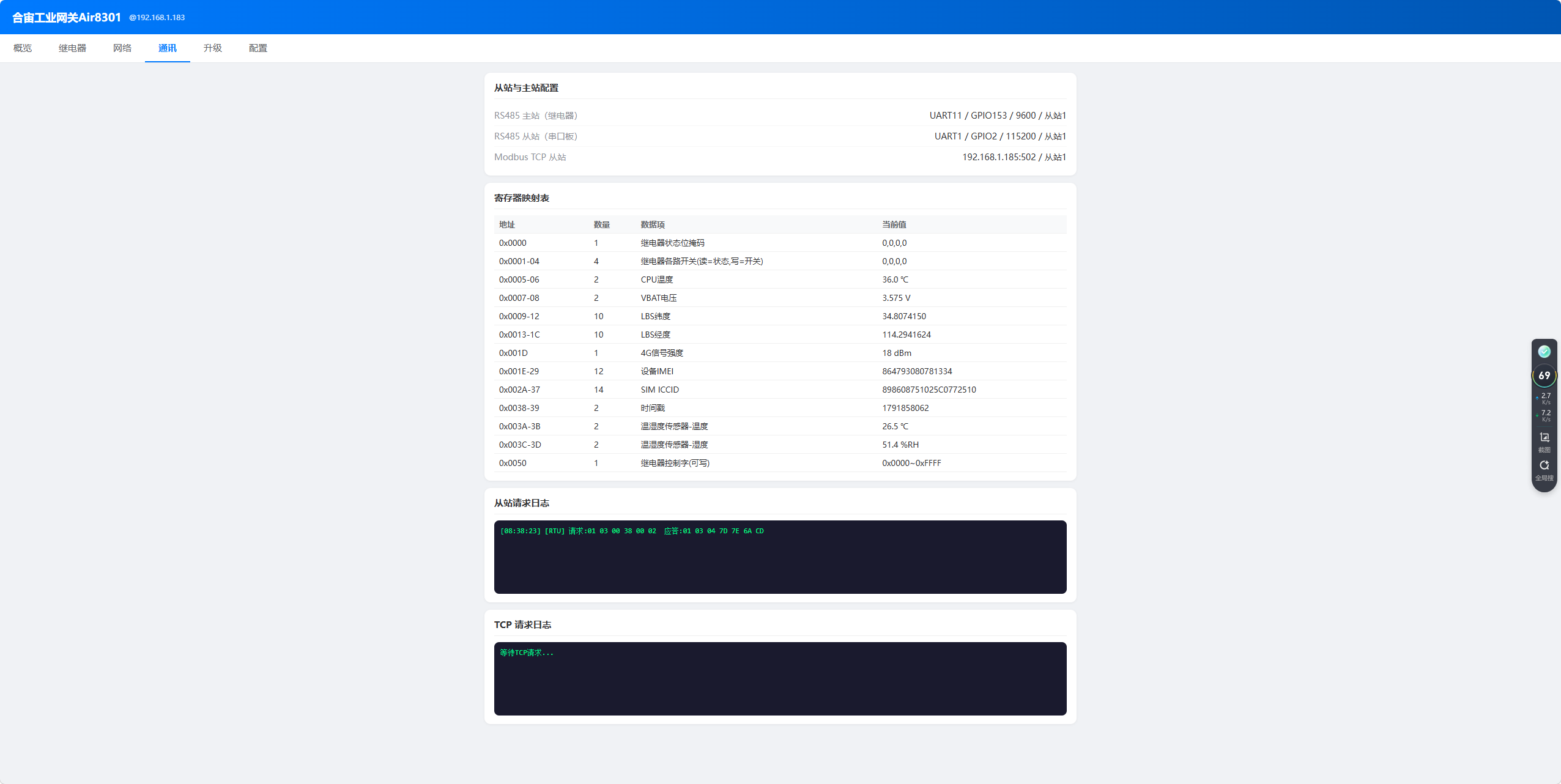The image size is (1561, 784).
Task: Click the 地址 column header
Action: point(507,224)
